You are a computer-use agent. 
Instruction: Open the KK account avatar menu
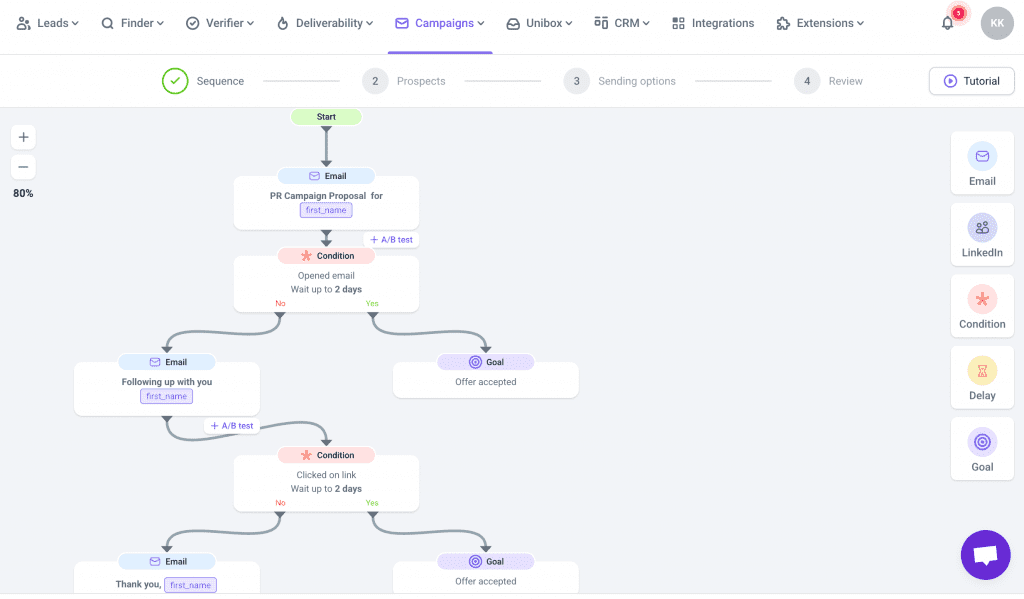tap(996, 23)
